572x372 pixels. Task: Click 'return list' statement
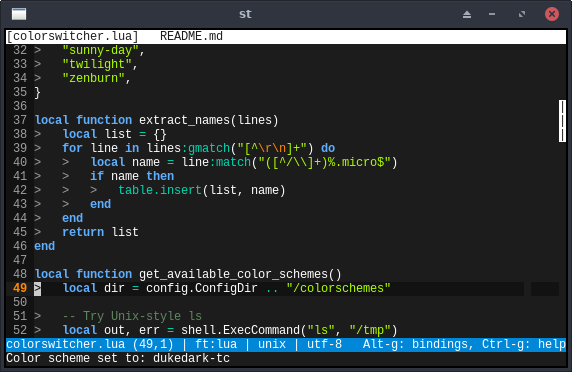click(x=100, y=232)
